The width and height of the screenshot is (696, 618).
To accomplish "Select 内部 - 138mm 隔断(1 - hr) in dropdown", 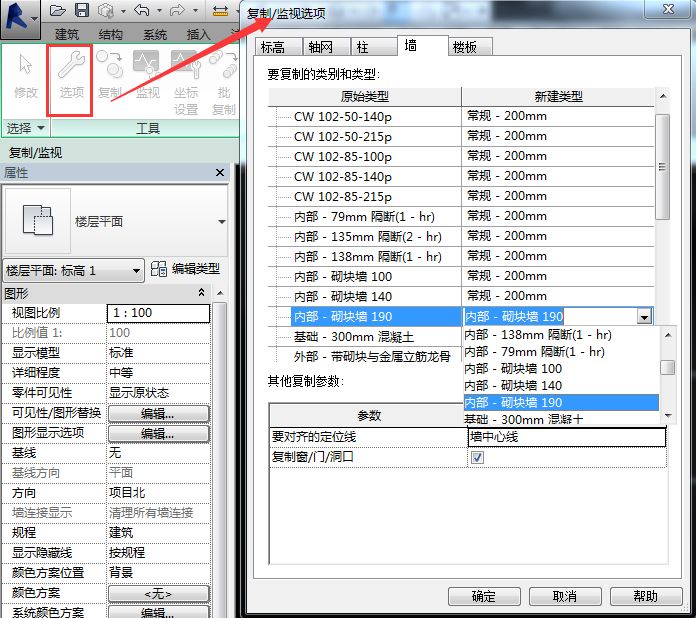I will [560, 334].
